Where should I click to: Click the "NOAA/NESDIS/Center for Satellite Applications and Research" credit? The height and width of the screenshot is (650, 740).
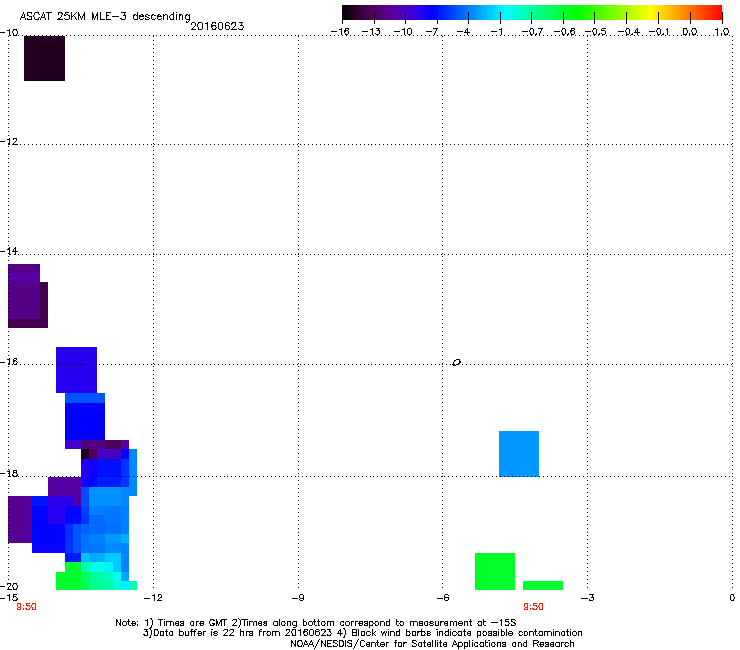point(432,644)
